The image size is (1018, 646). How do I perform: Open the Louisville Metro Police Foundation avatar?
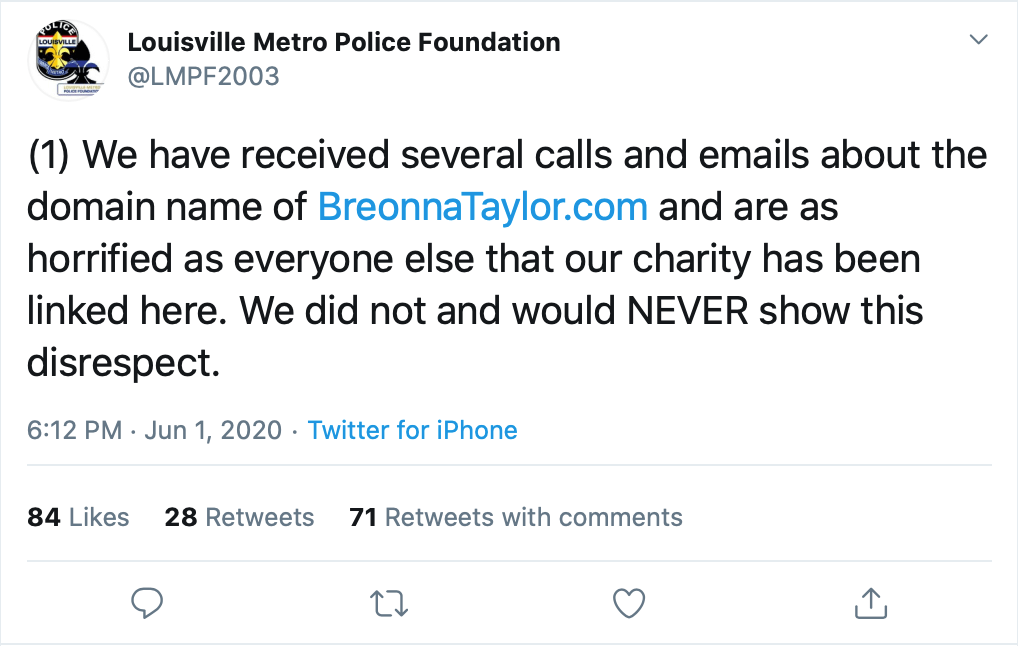pyautogui.click(x=68, y=60)
